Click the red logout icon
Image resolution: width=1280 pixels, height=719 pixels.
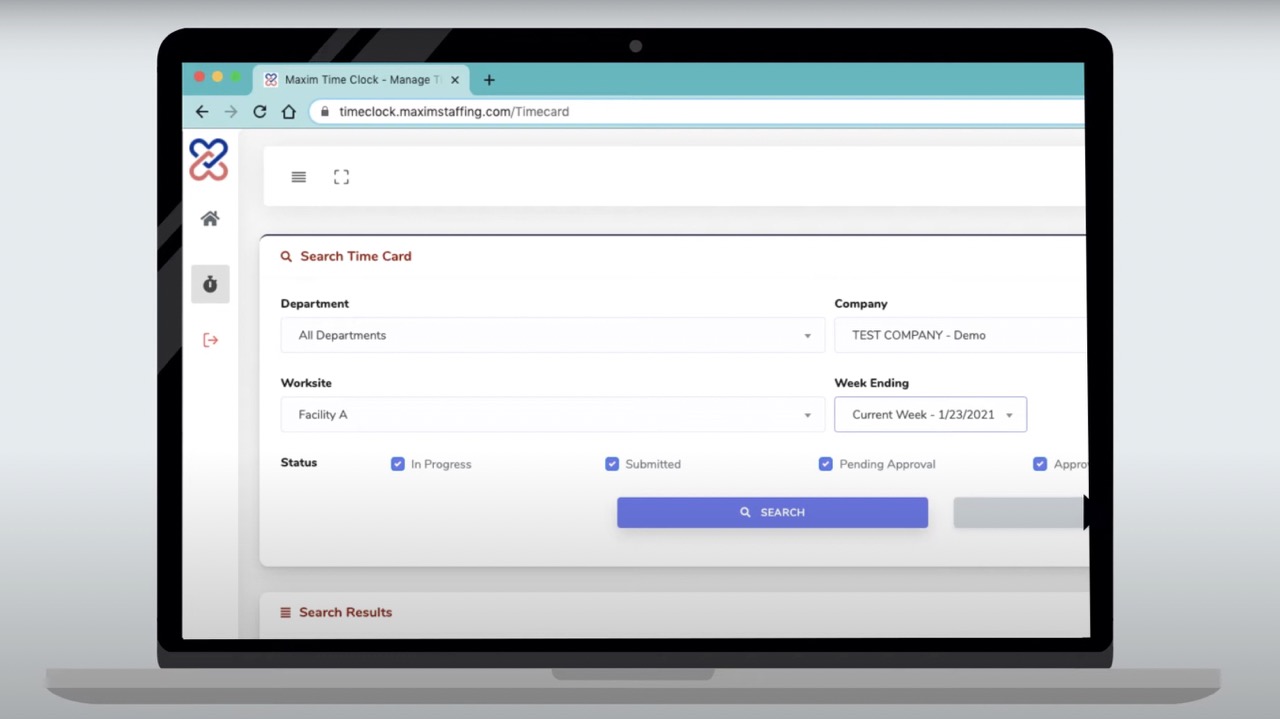pyautogui.click(x=210, y=340)
